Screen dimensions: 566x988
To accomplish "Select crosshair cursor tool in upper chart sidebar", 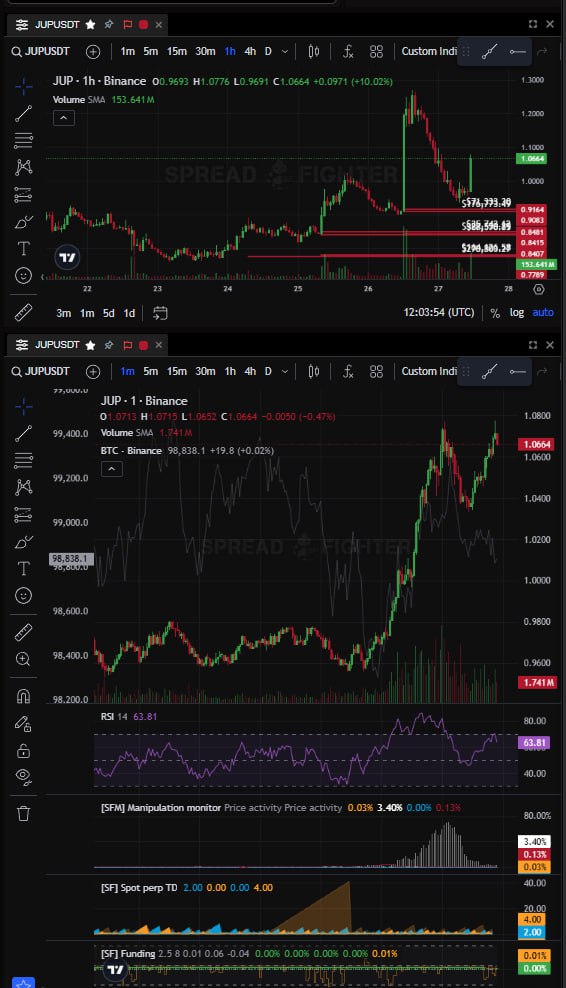I will [x=23, y=86].
